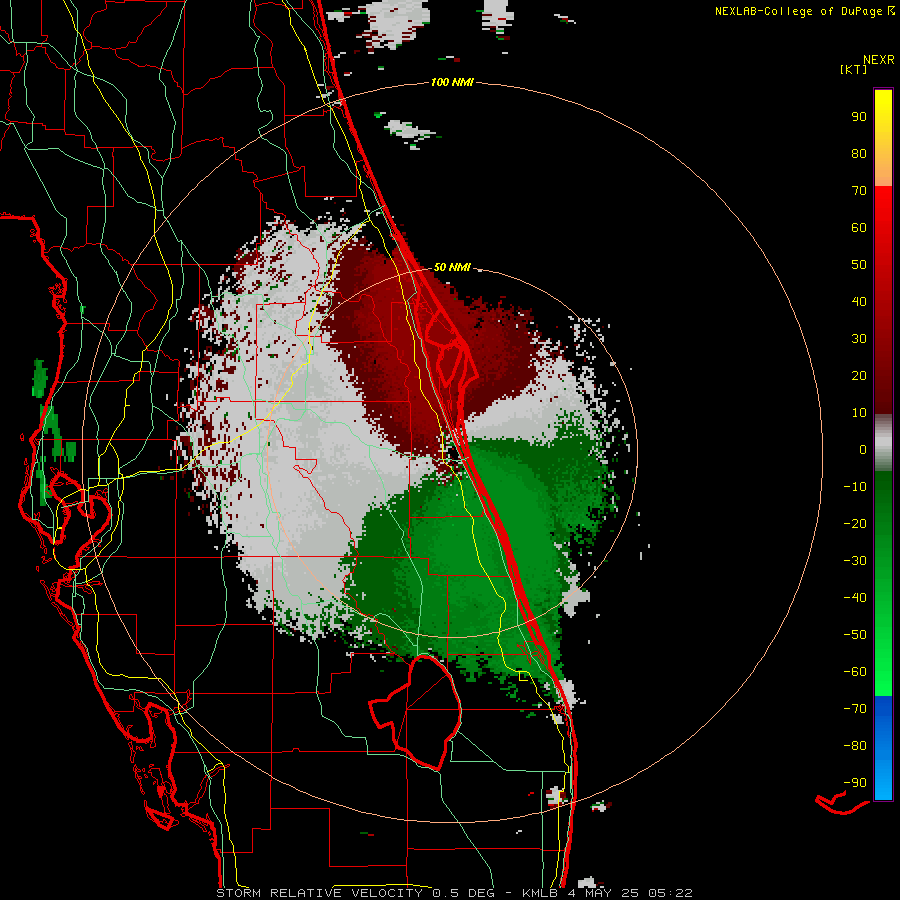Click the 20 value on velocity scale
900x900 pixels.
click(859, 376)
